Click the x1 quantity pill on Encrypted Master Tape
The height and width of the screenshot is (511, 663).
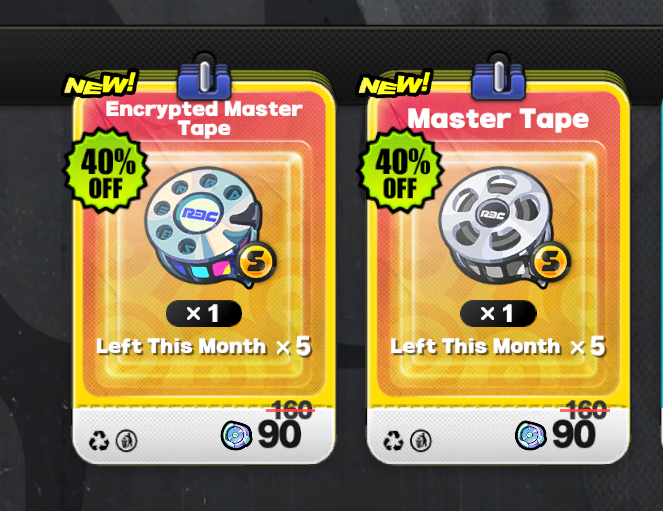204,314
